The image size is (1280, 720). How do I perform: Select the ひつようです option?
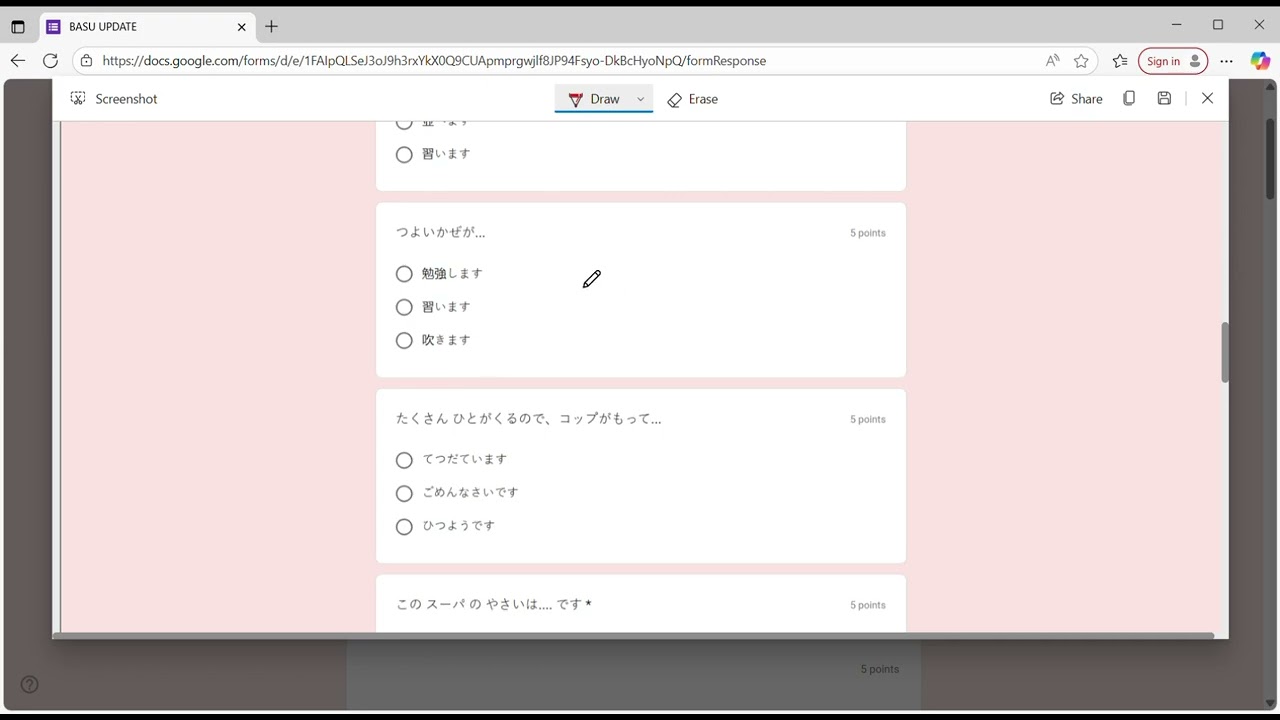click(x=404, y=527)
